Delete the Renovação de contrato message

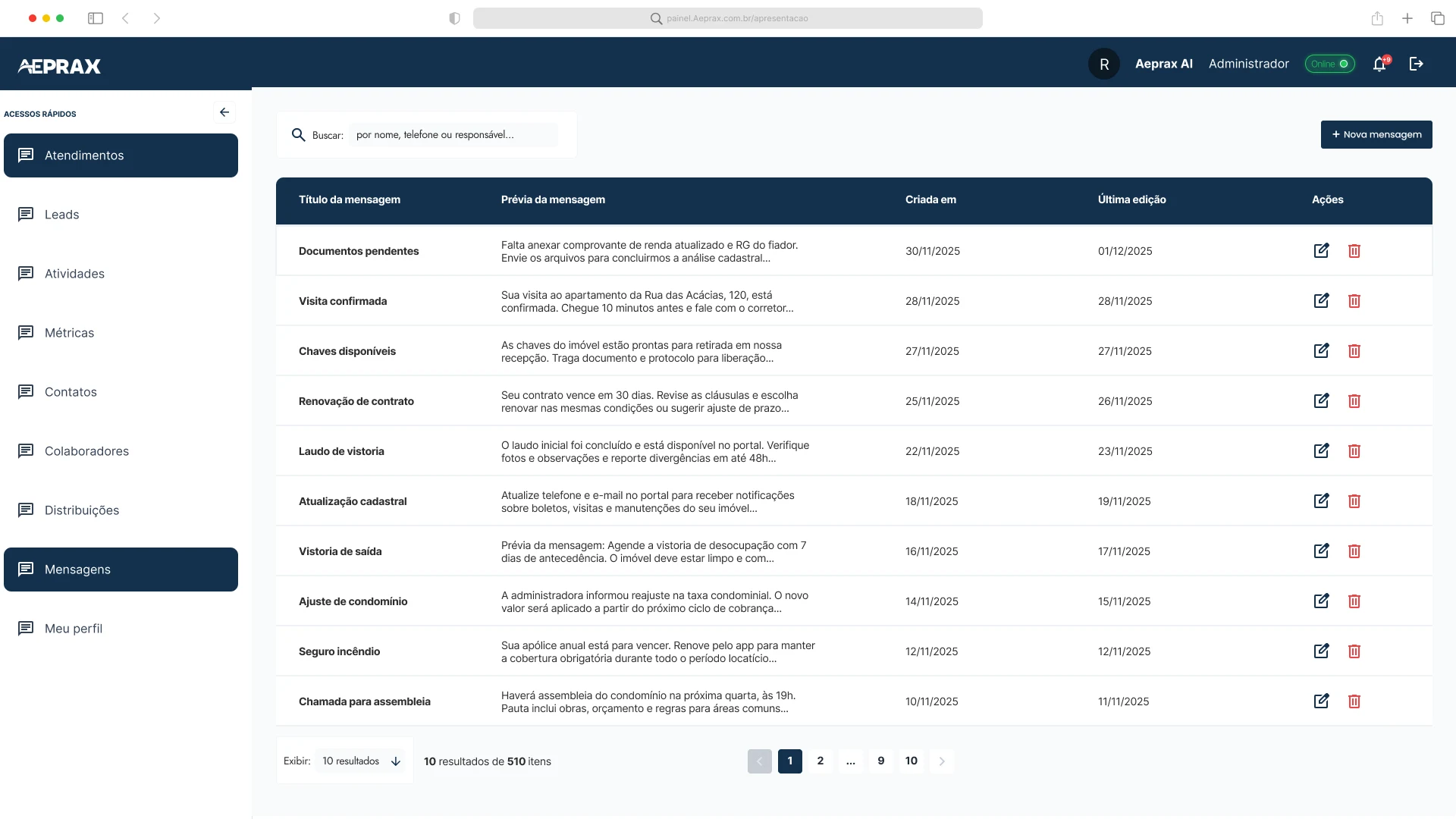tap(1354, 401)
